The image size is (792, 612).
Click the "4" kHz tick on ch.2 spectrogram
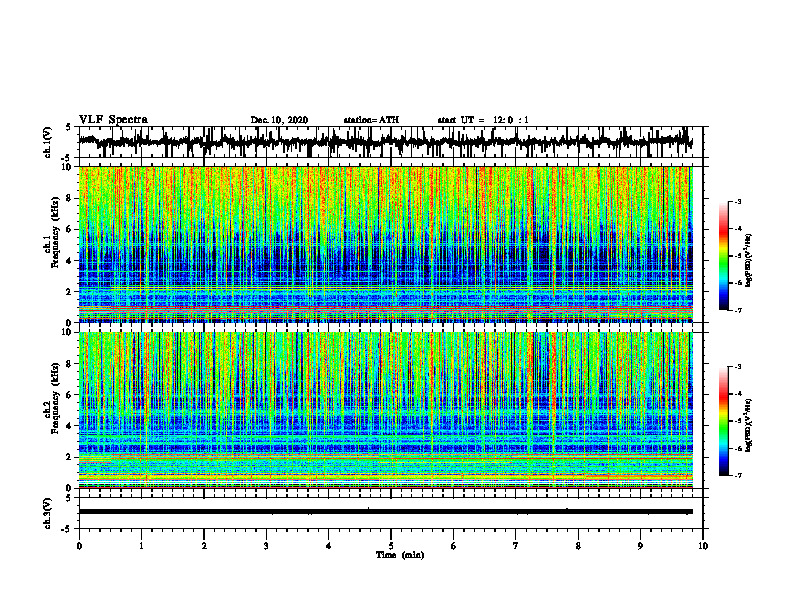(70, 426)
